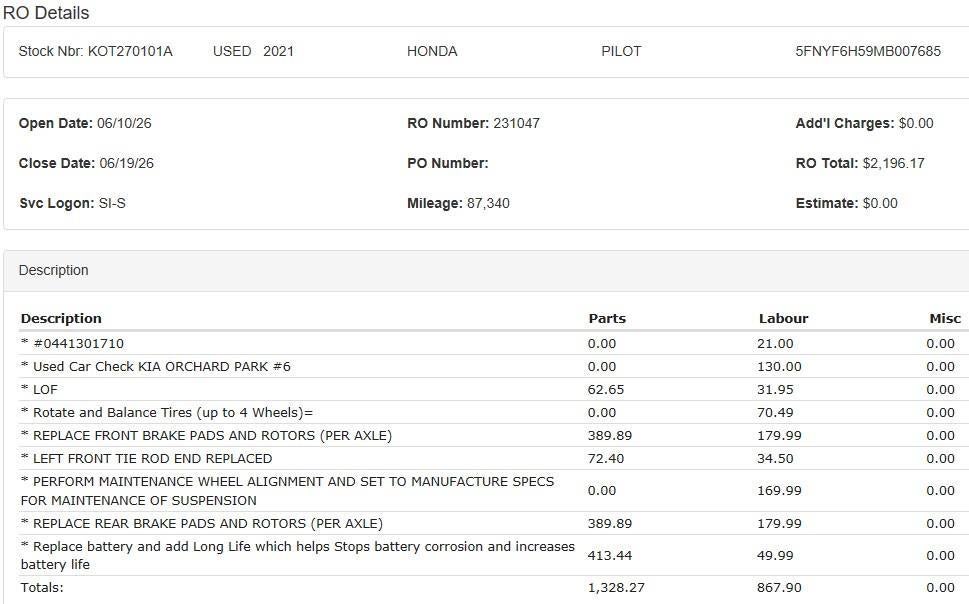Click the Labour column header

tap(783, 318)
